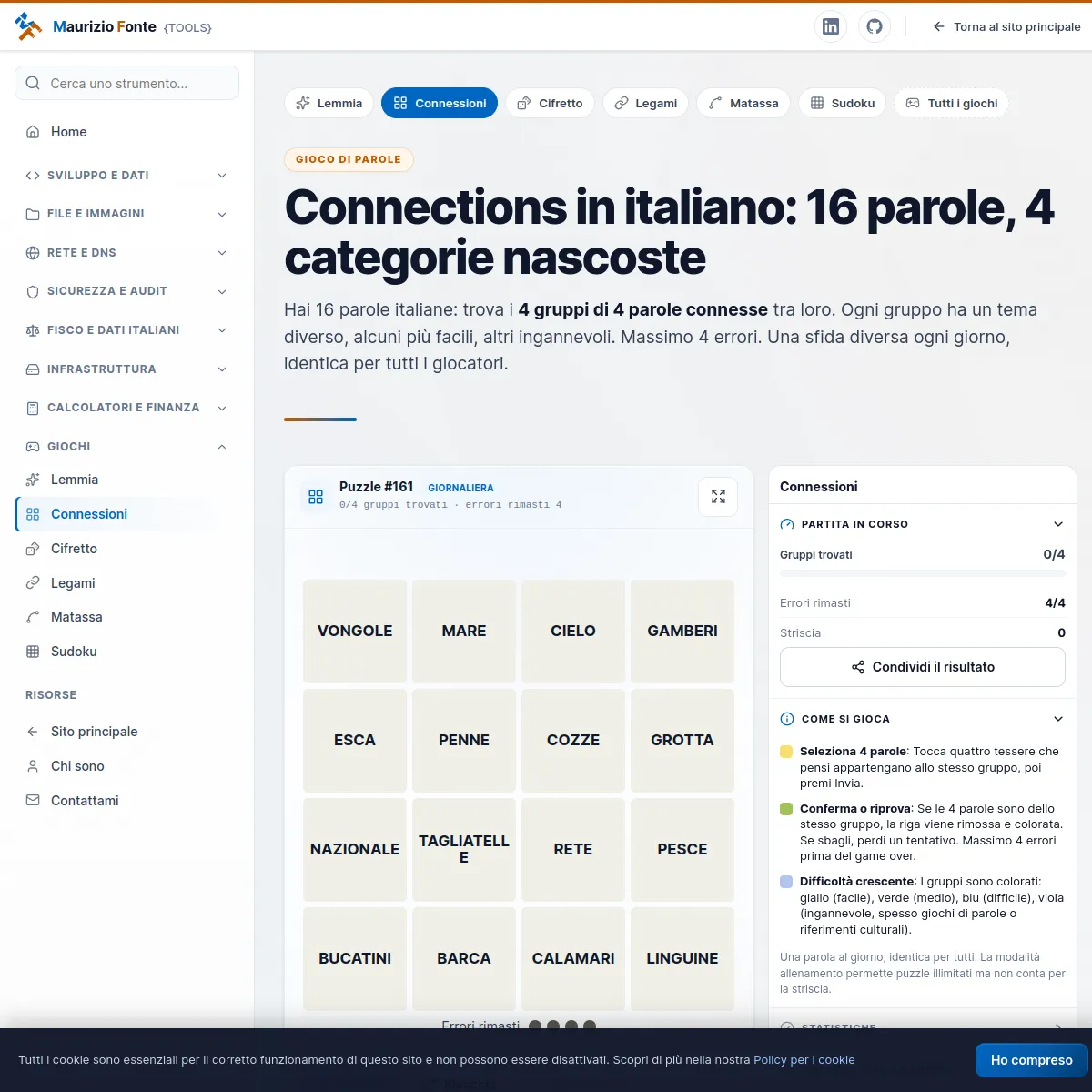
Task: Click the Come si gioca info icon
Action: [x=787, y=719]
